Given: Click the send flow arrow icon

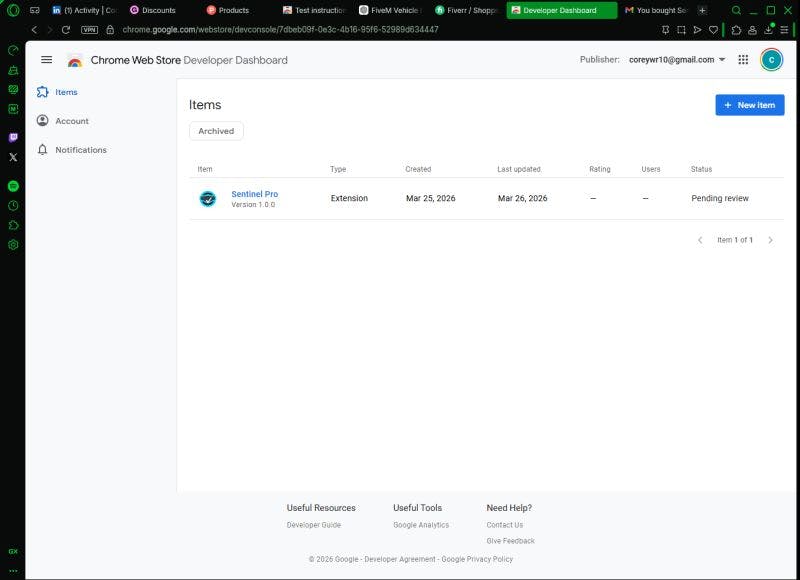Looking at the screenshot, I should tap(697, 30).
